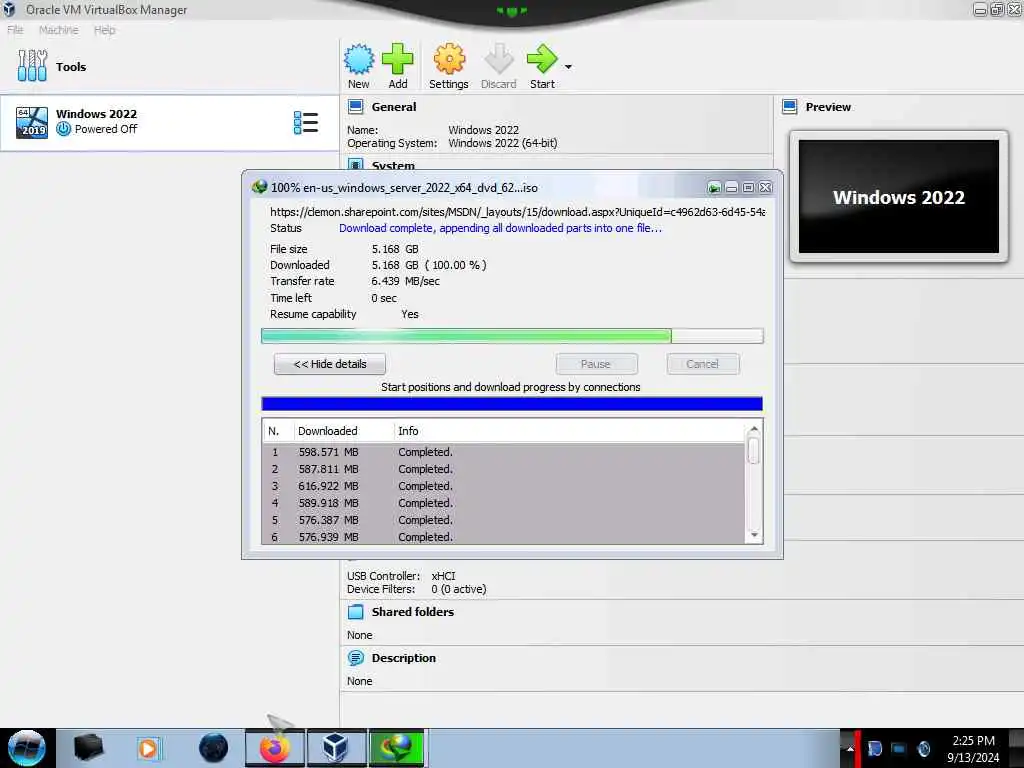This screenshot has height=768, width=1024.
Task: Click the Tools icon in sidebar
Action: [x=32, y=66]
